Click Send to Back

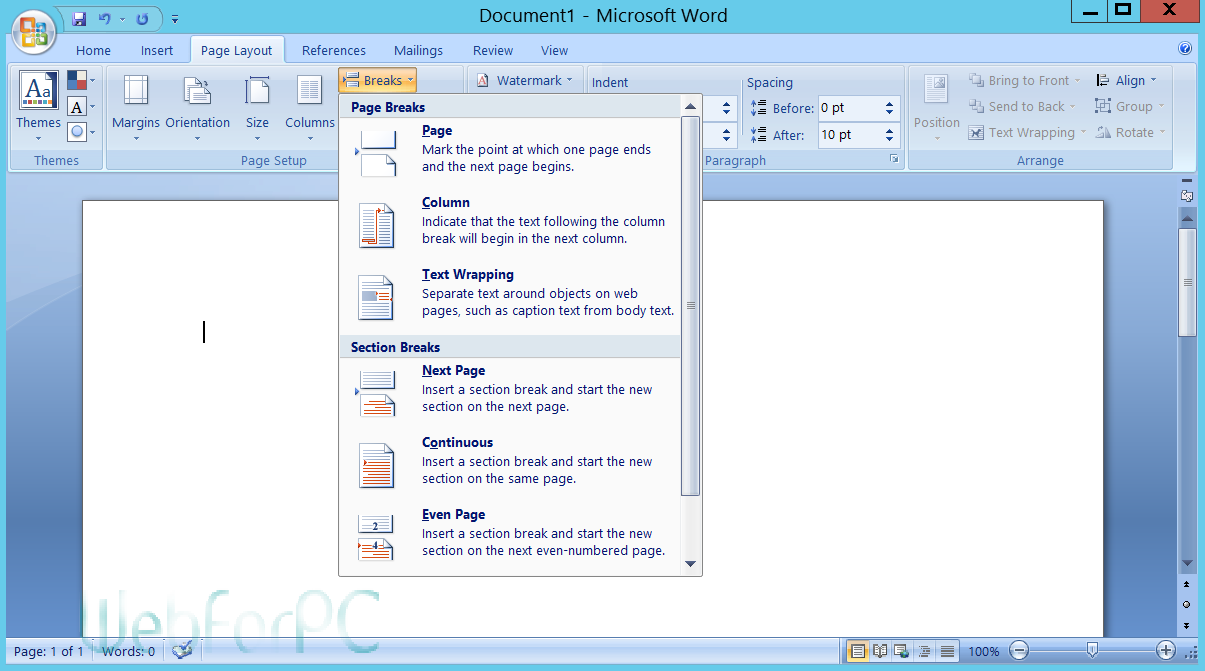[x=1023, y=106]
